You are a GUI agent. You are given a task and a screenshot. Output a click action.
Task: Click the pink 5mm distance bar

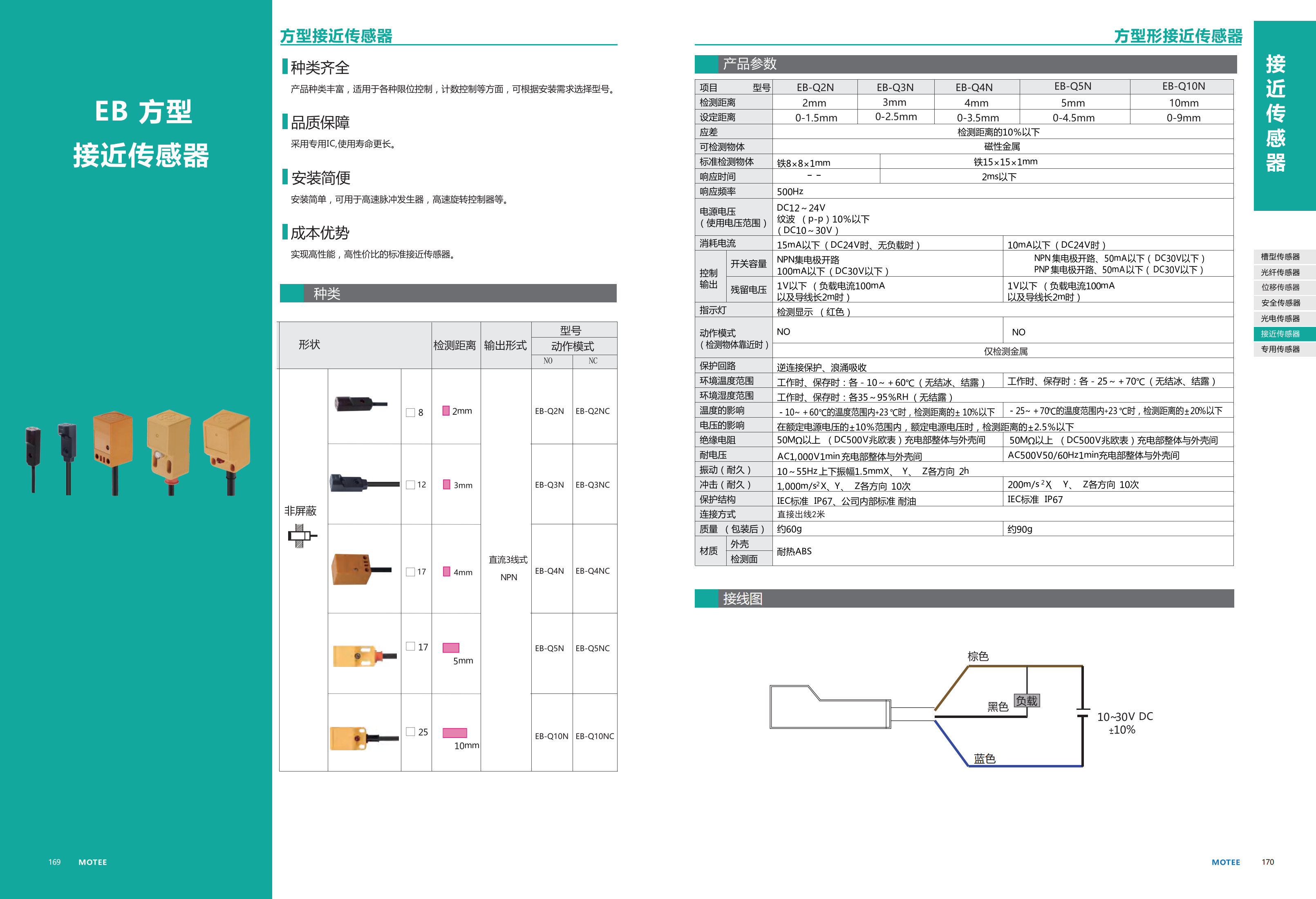coord(451,648)
